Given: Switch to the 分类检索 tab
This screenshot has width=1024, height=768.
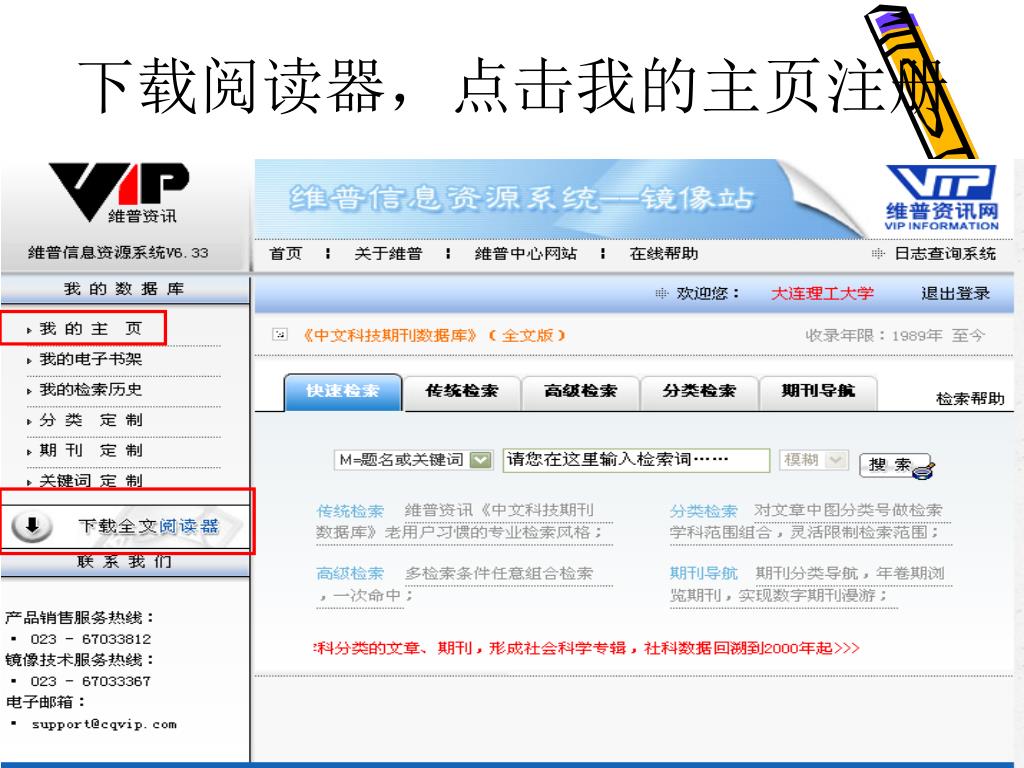Looking at the screenshot, I should click(699, 391).
